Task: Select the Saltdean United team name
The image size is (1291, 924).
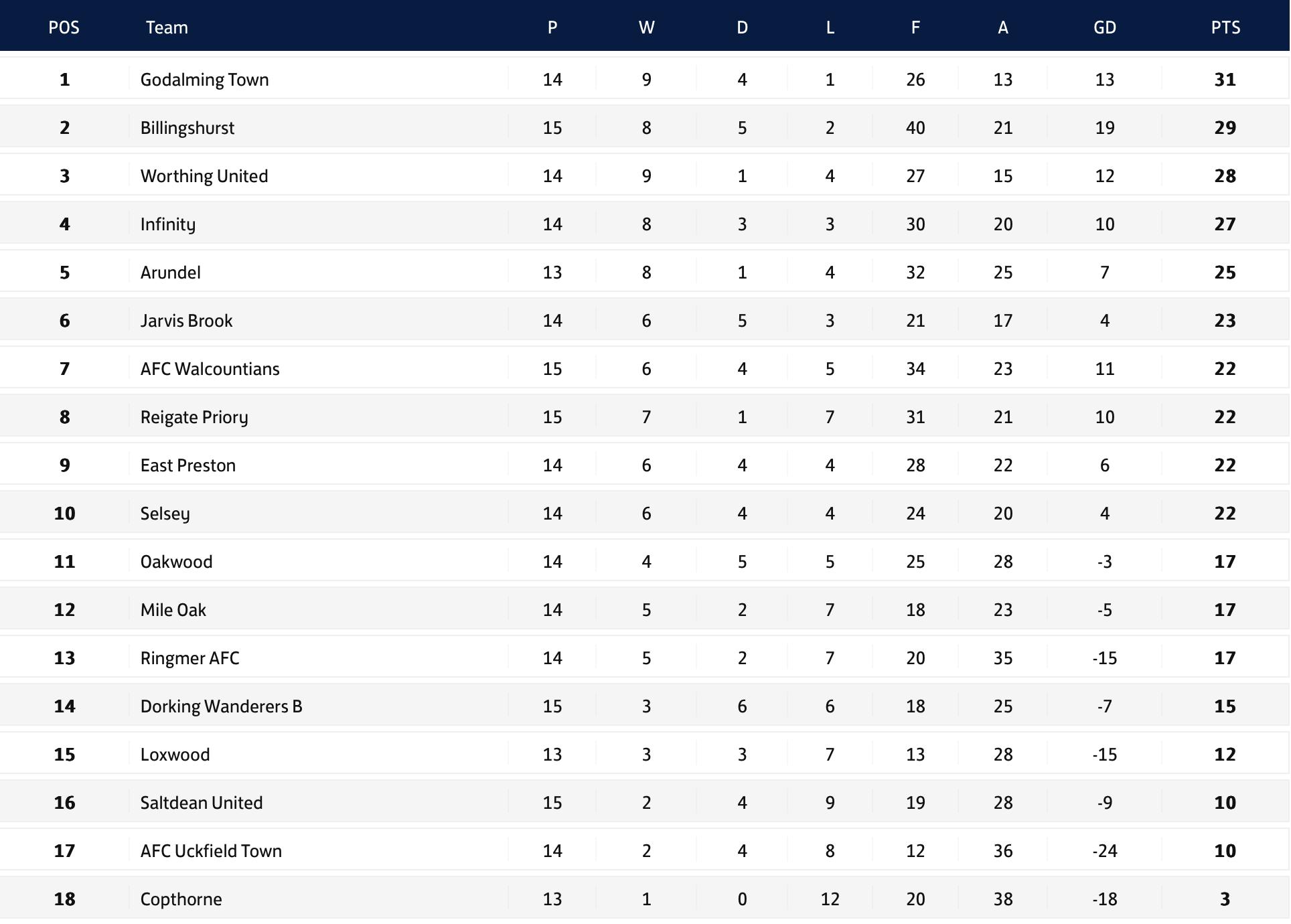Action: click(202, 803)
